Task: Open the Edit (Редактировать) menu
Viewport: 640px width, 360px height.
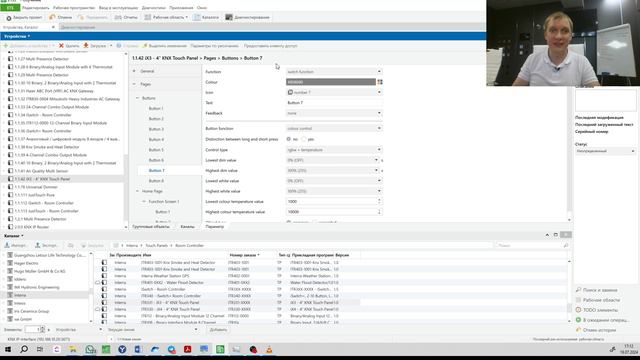Action: [36, 8]
